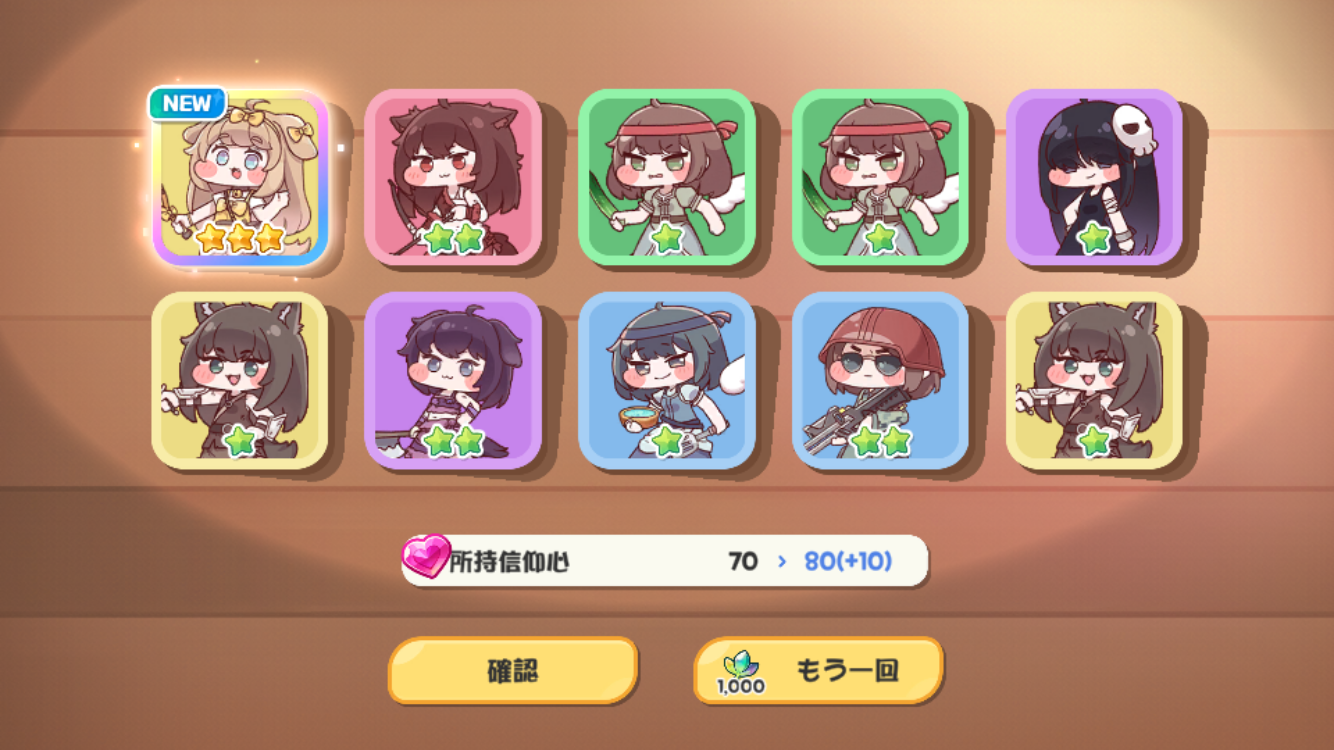Select the first green headband girl card
The height and width of the screenshot is (750, 1334).
667,178
